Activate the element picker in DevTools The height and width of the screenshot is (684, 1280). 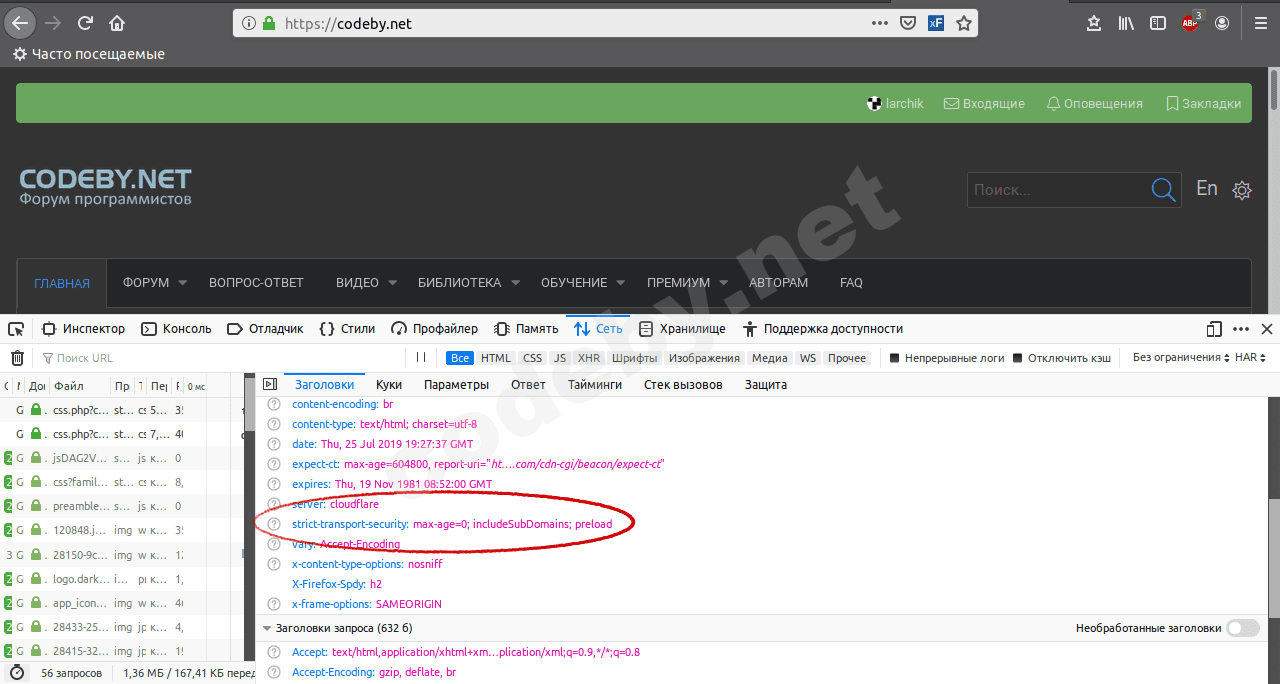coord(16,329)
